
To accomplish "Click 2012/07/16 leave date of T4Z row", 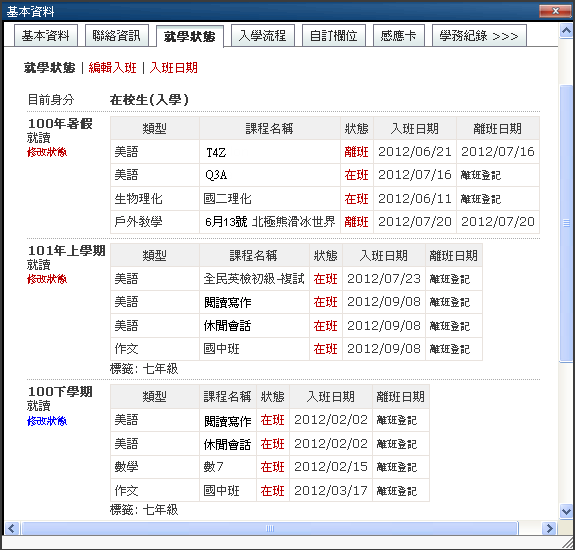I will 498,152.
